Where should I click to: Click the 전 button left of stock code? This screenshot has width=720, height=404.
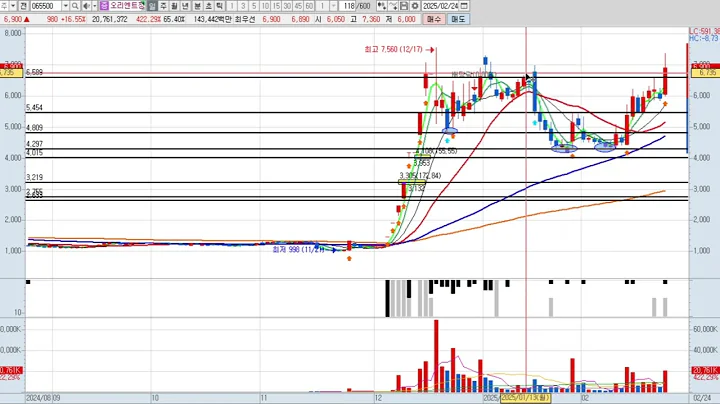coord(23,6)
